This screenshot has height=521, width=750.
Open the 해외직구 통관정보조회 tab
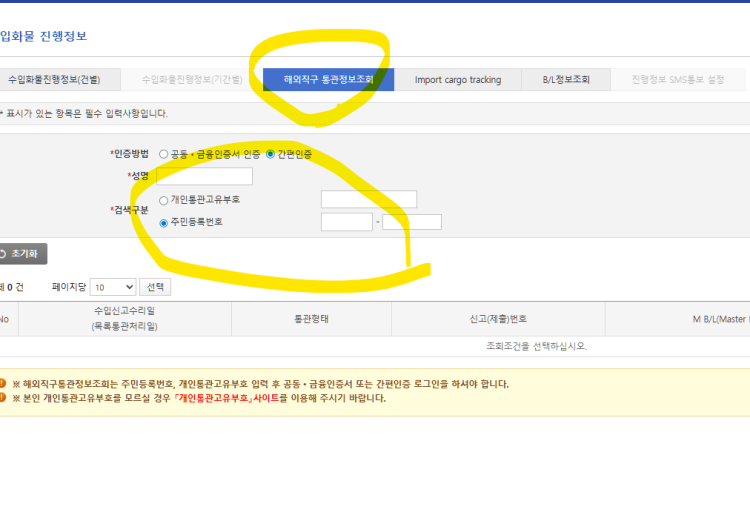328,80
